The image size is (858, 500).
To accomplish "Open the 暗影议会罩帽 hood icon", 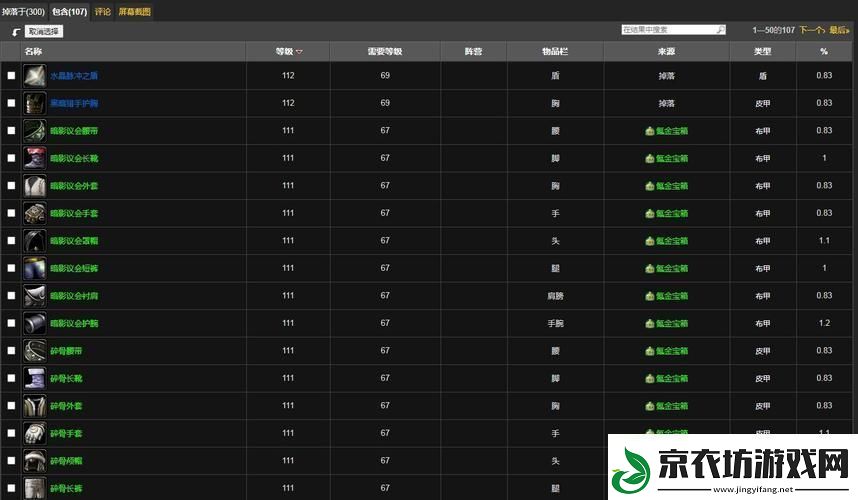I will [34, 241].
